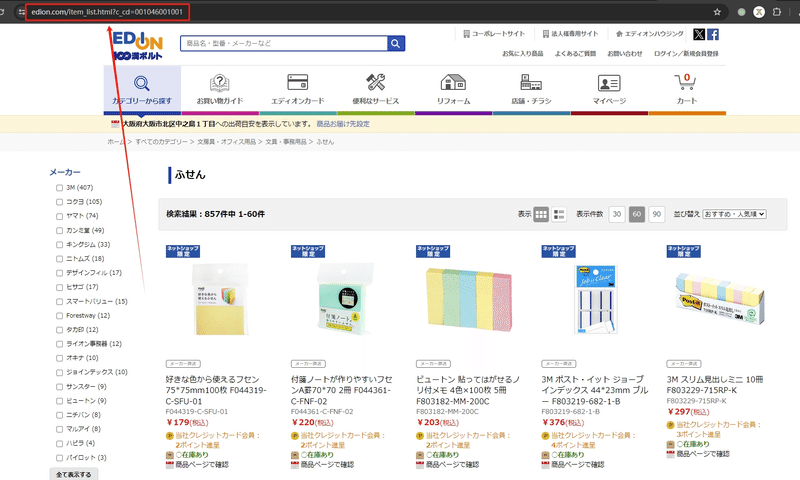Show 90 items per page
The image size is (800, 480).
[657, 214]
